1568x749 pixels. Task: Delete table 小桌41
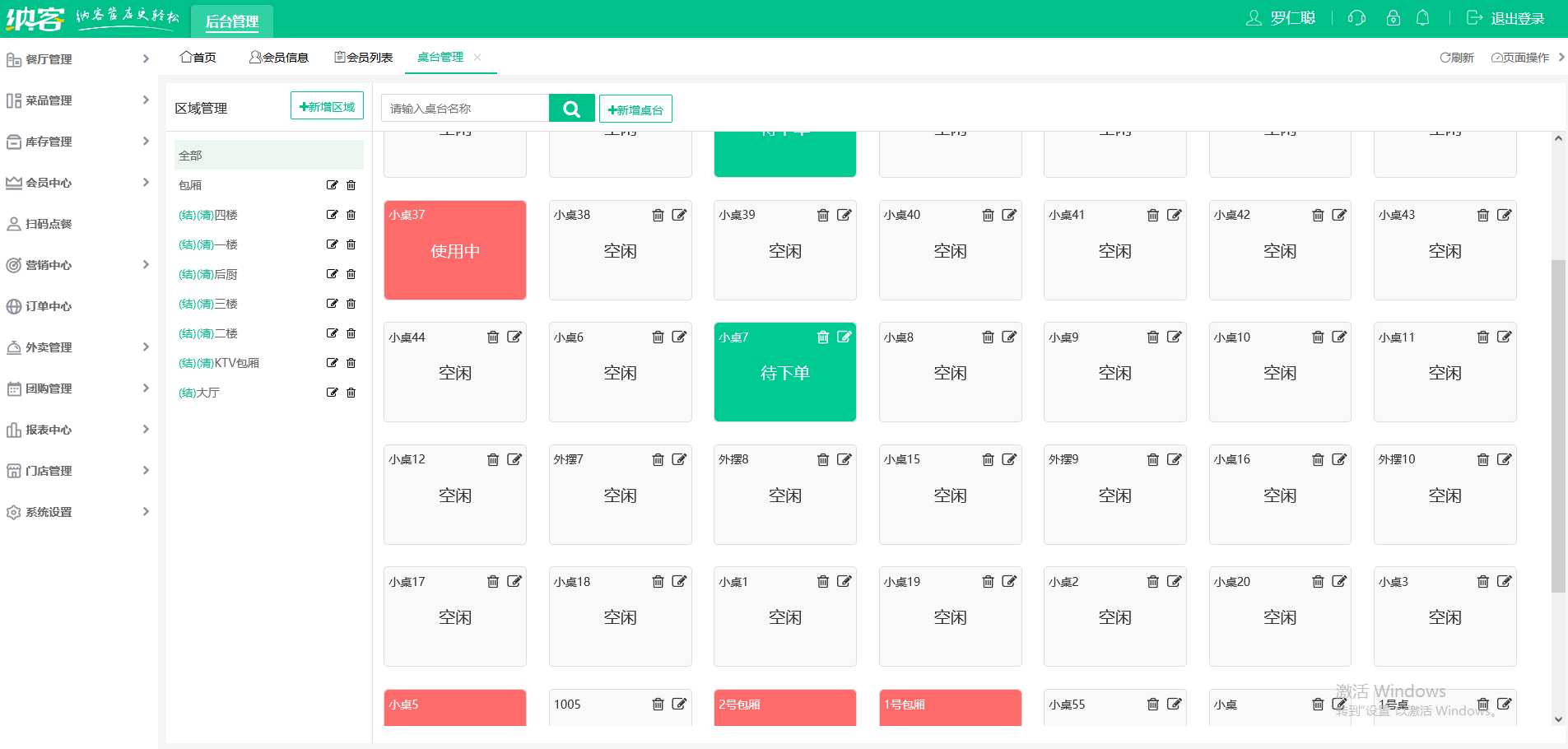[1153, 215]
